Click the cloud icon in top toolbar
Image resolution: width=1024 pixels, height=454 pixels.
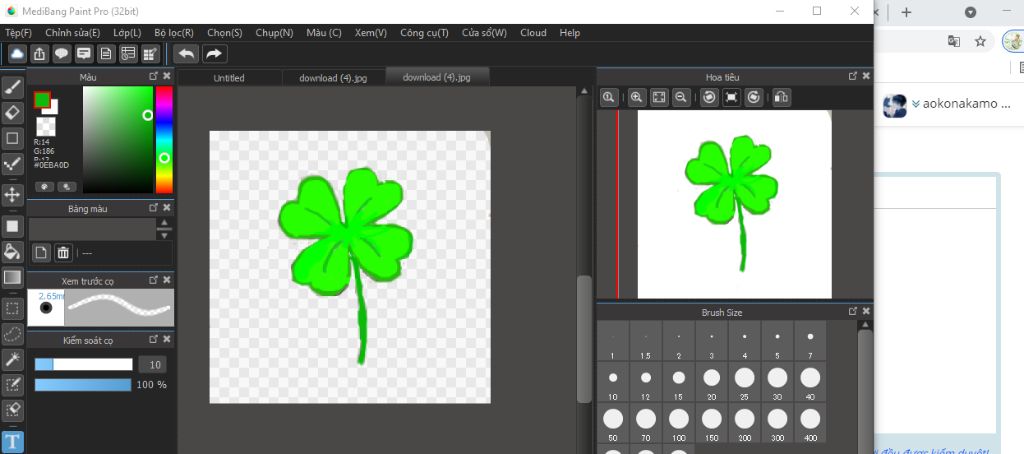point(18,54)
